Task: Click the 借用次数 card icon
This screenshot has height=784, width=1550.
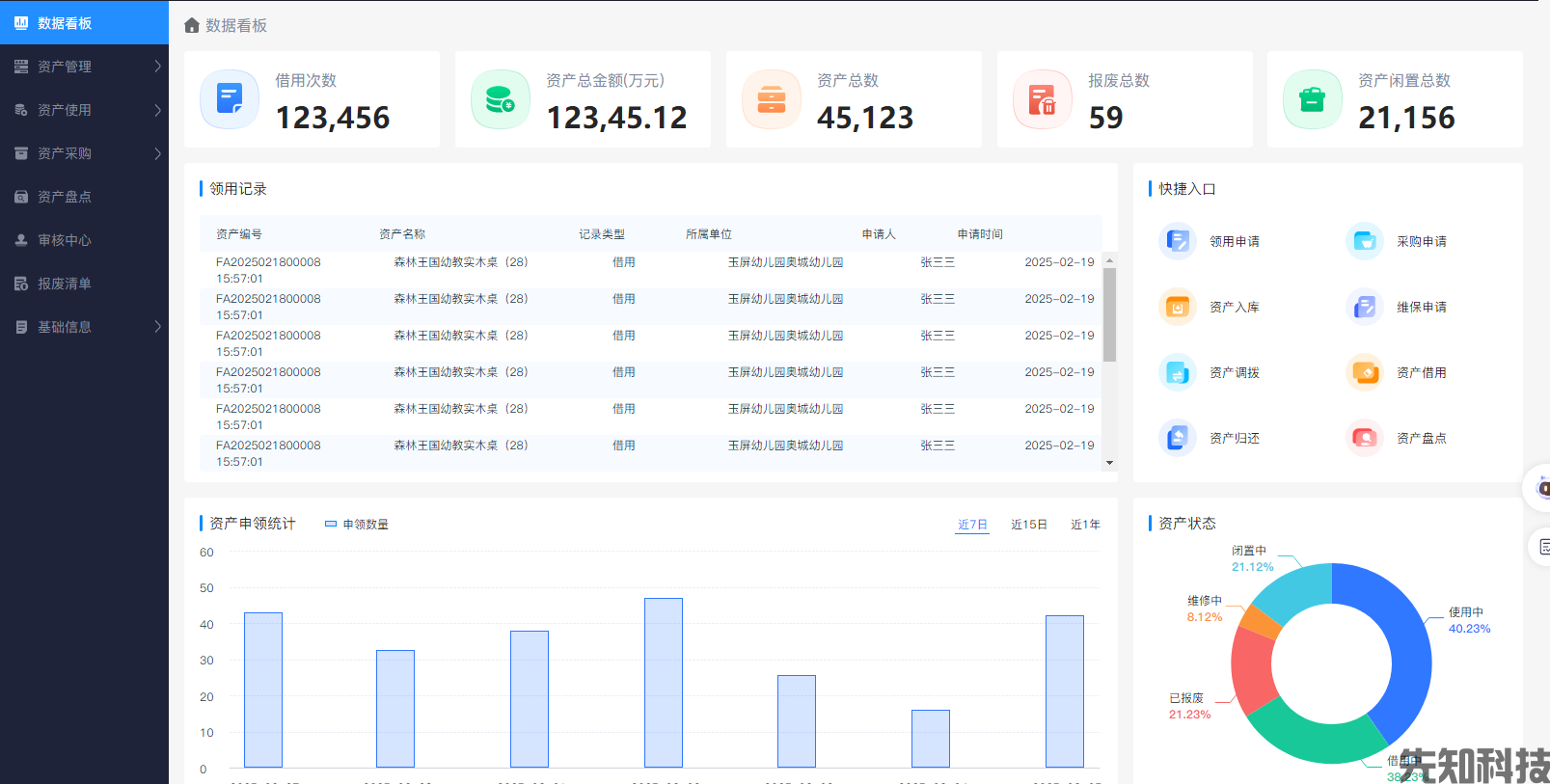Action: 230,99
